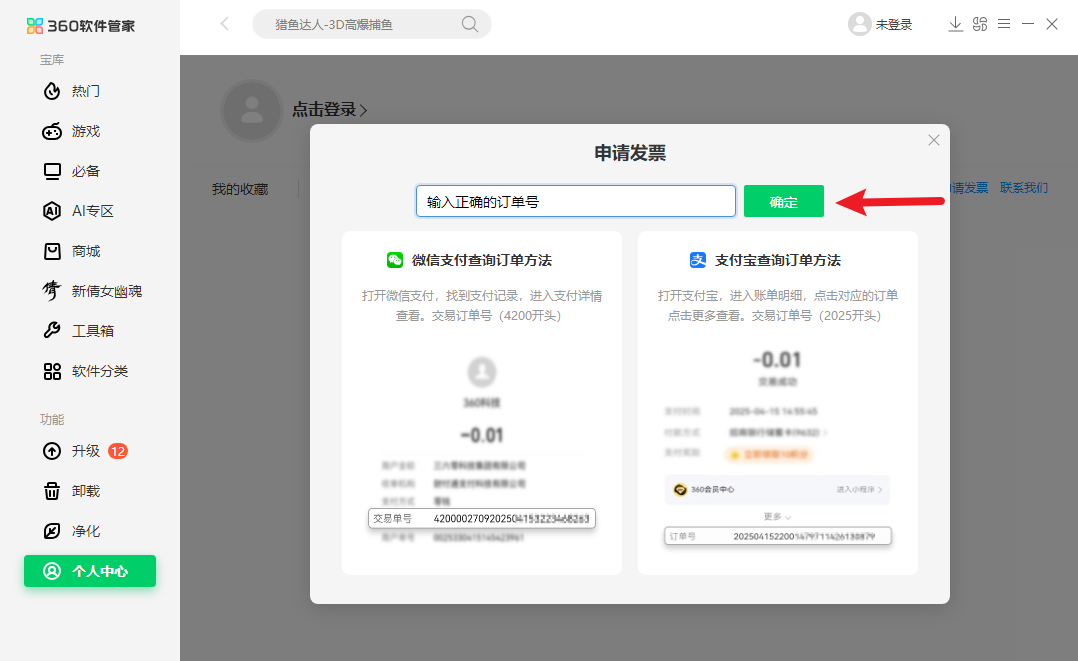Click the 卸载 trash icon
The image size is (1078, 661).
coord(52,491)
